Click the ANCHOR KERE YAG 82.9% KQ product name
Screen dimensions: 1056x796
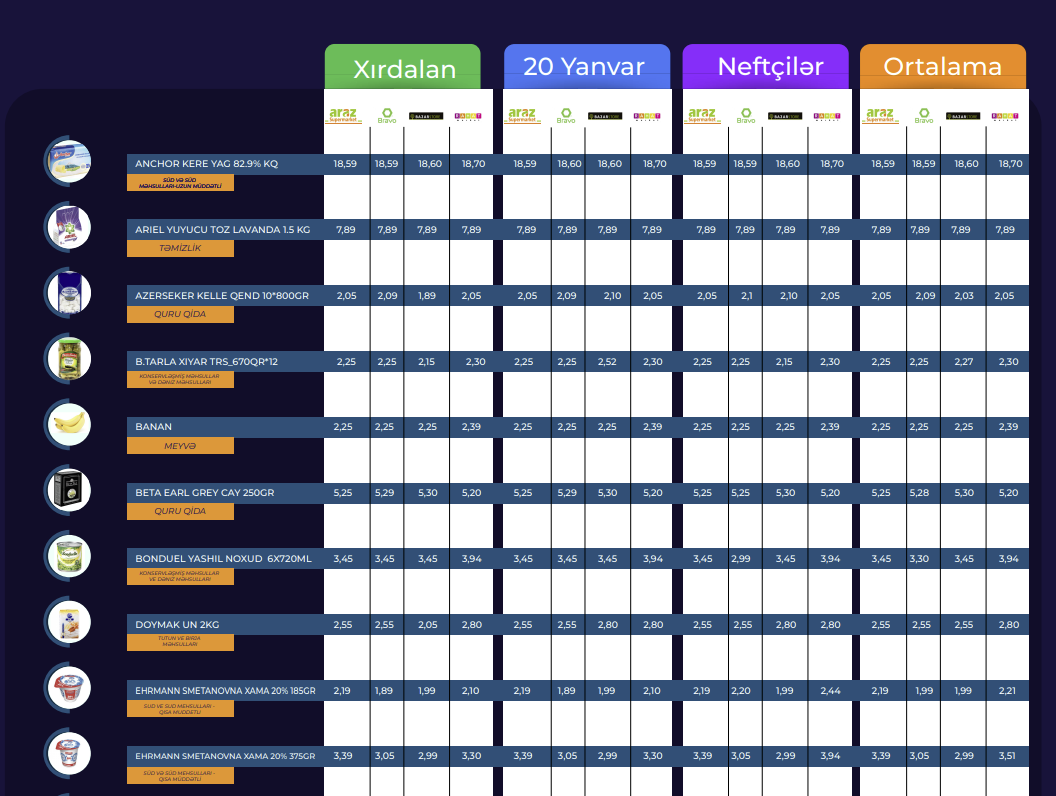tap(206, 164)
